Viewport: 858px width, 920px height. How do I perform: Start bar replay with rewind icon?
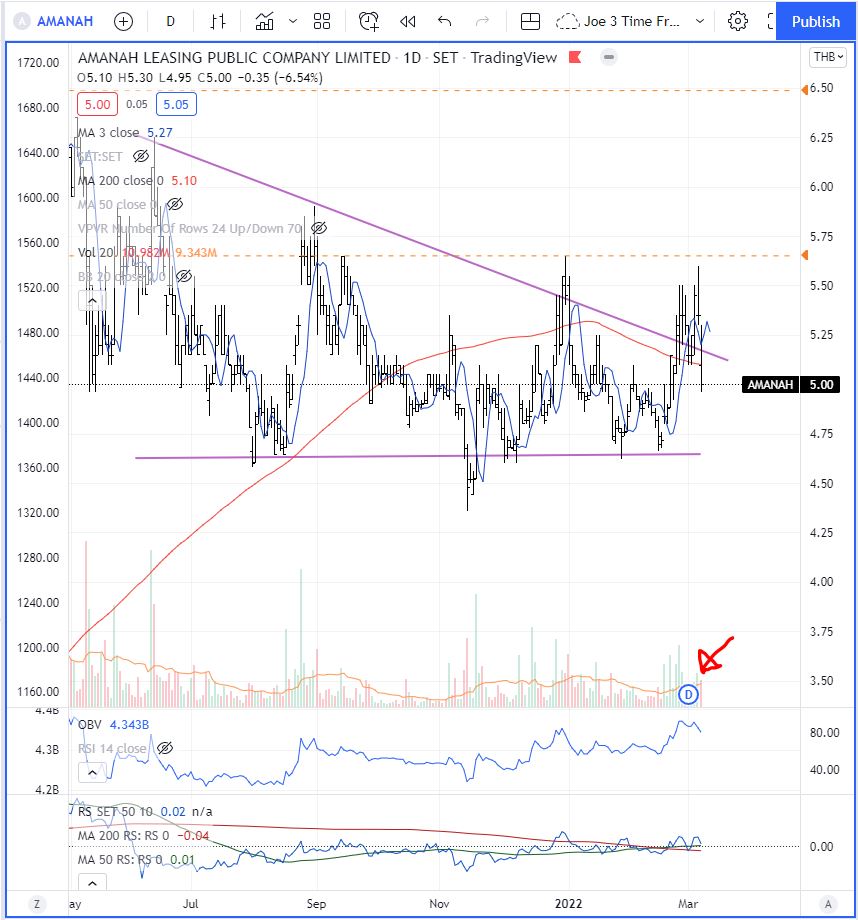[407, 22]
